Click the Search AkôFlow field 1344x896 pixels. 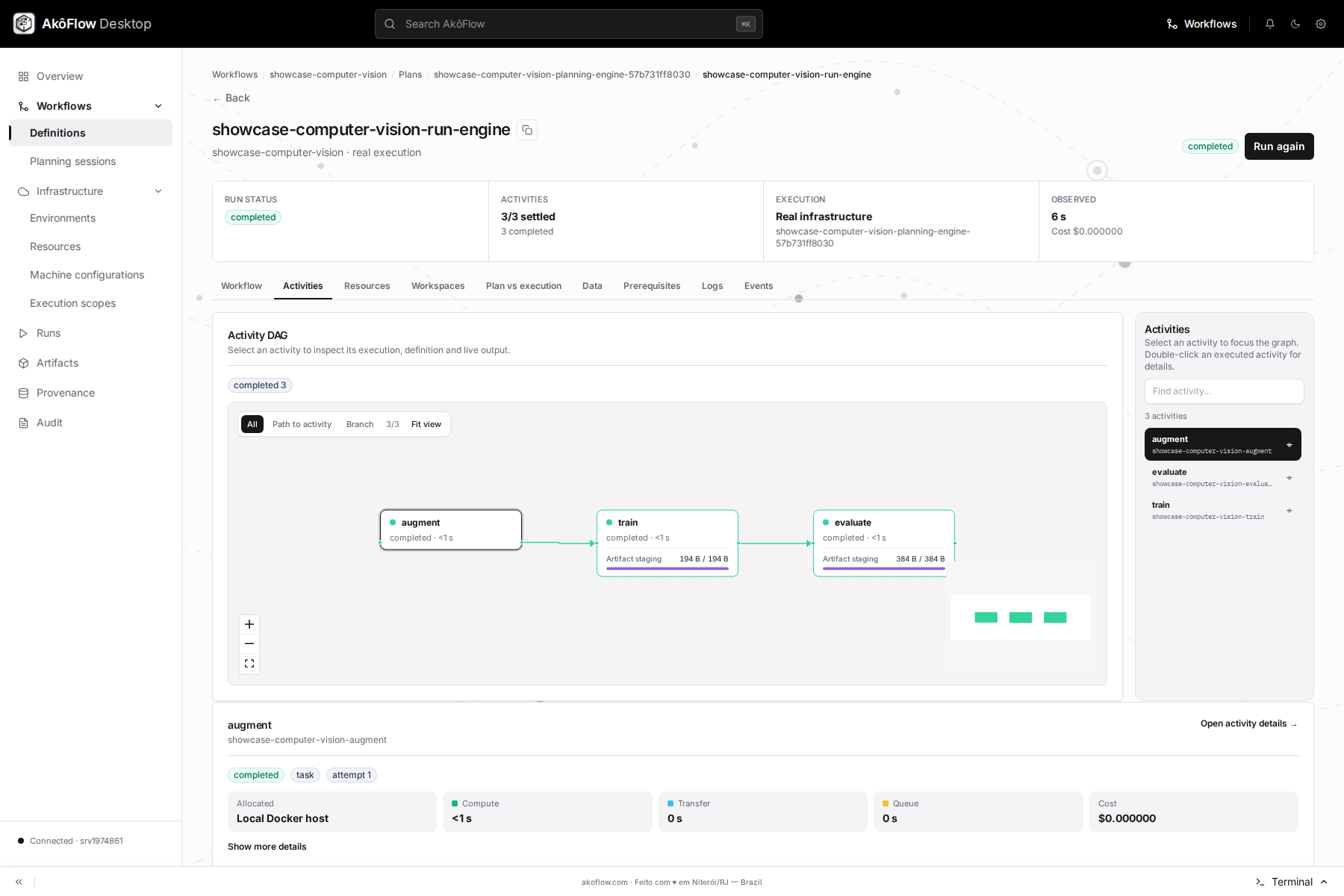point(569,24)
